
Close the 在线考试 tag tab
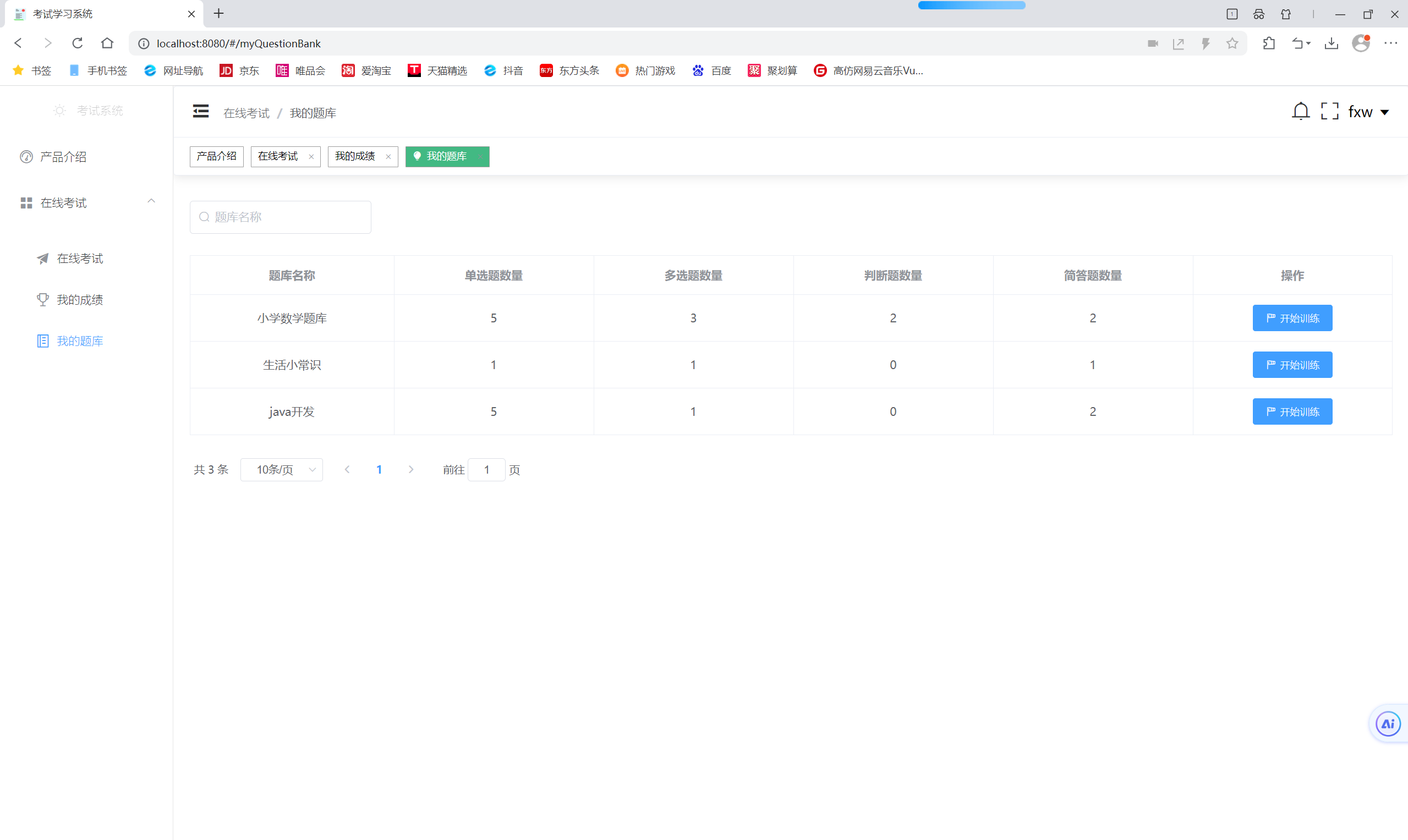tap(311, 157)
